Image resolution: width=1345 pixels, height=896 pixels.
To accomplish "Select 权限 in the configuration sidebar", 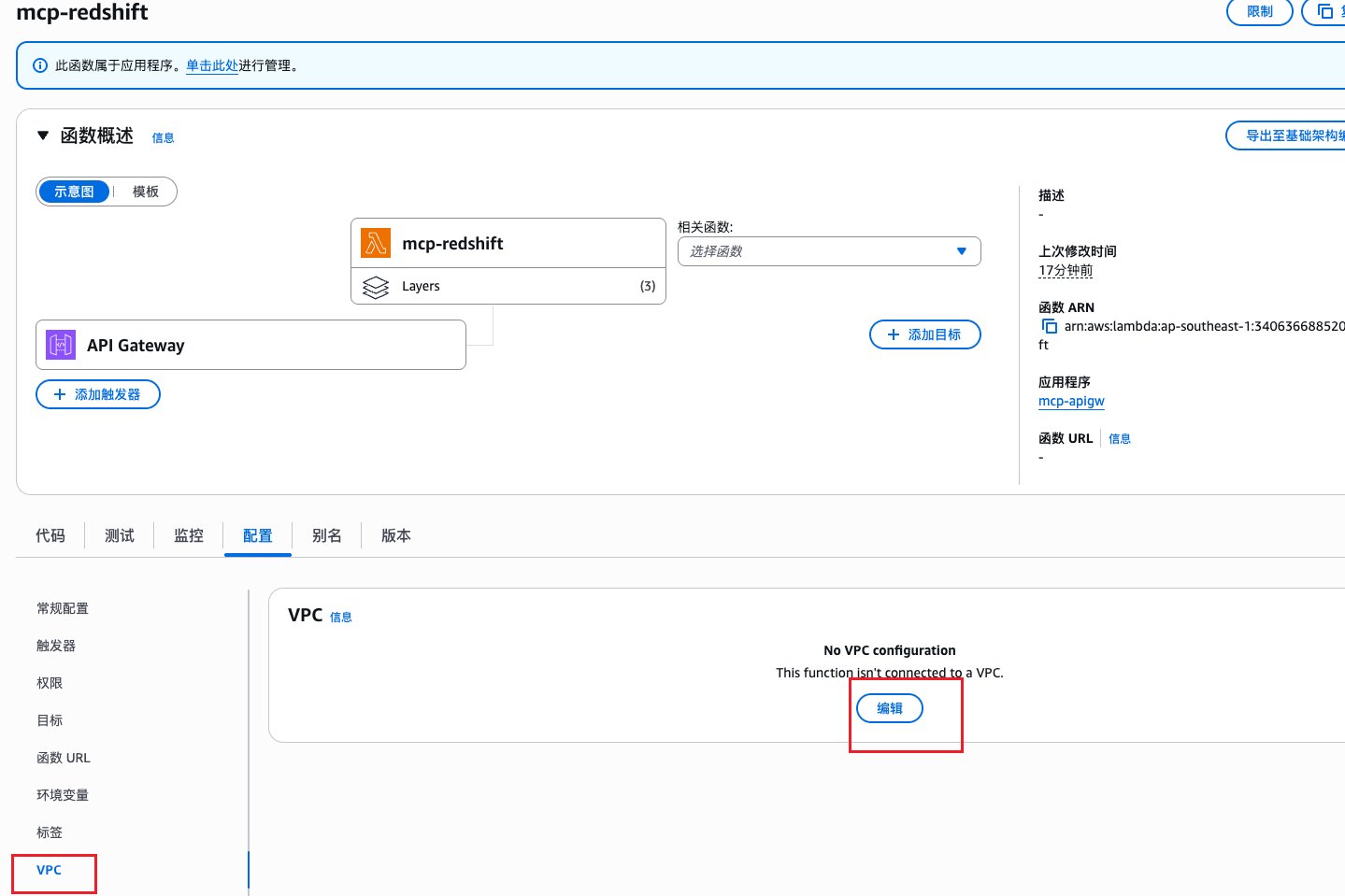I will (50, 683).
